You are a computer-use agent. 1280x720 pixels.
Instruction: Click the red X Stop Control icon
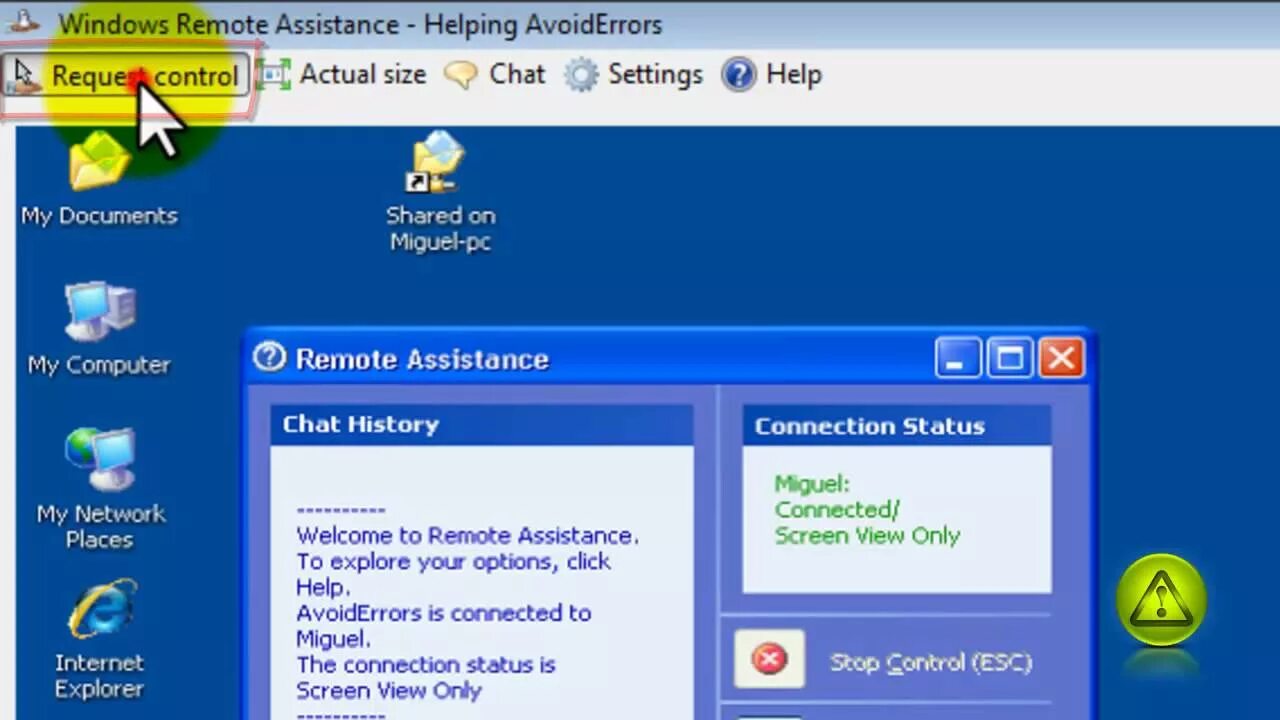(x=769, y=659)
